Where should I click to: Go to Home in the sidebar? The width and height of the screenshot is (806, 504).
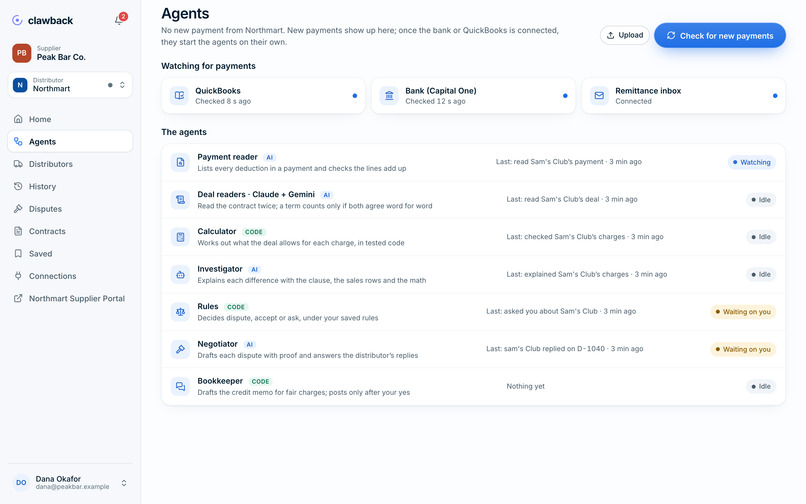coord(70,119)
